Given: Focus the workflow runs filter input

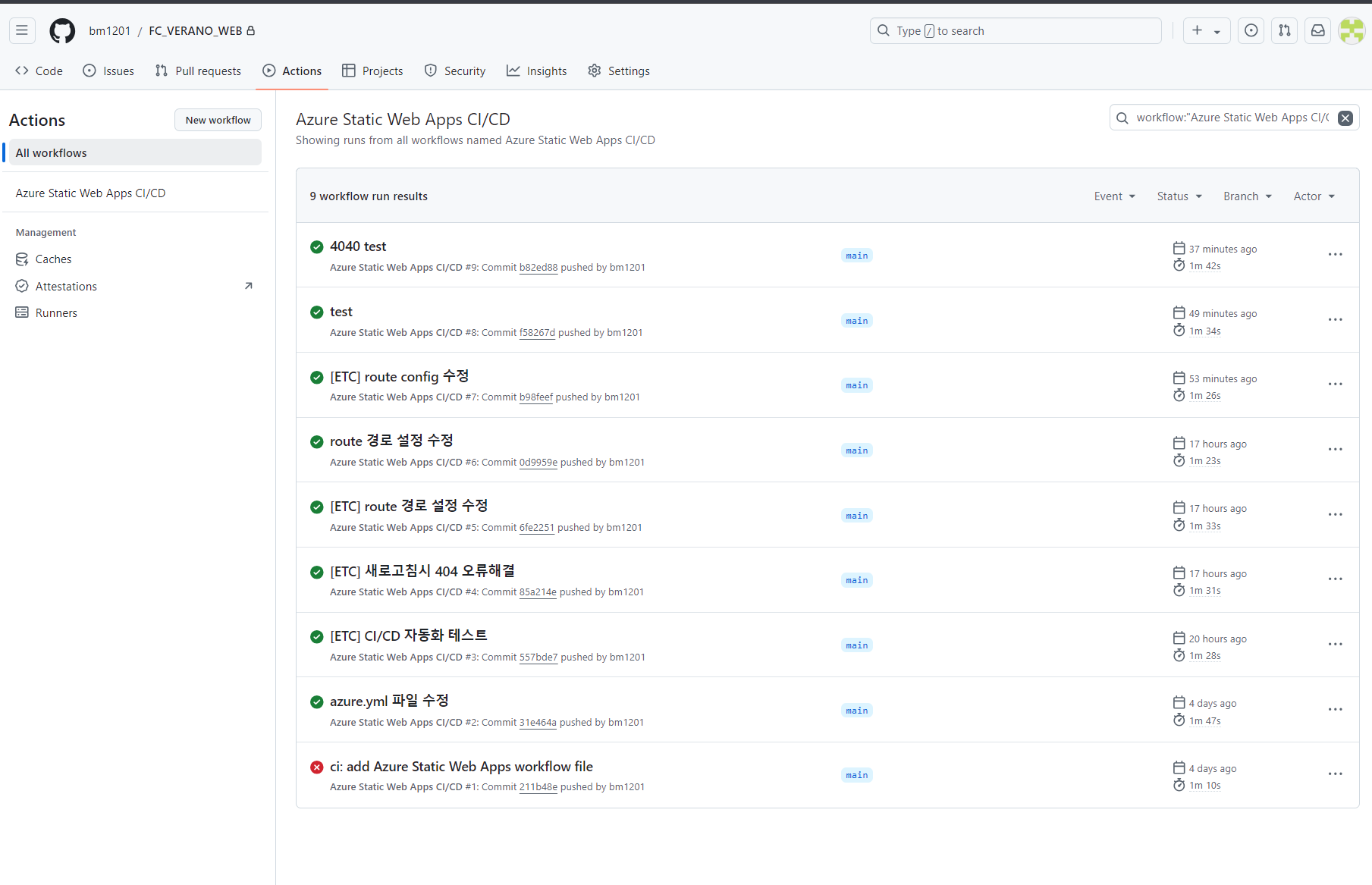Looking at the screenshot, I should coord(1235,118).
